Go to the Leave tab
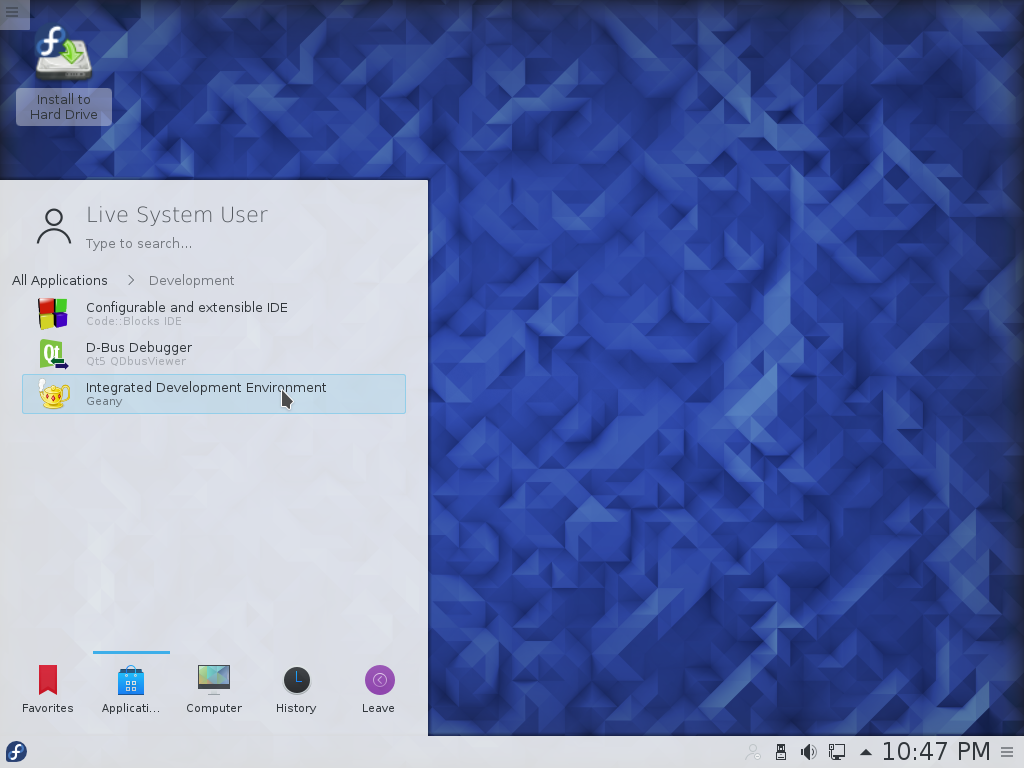This screenshot has height=768, width=1024. point(379,689)
